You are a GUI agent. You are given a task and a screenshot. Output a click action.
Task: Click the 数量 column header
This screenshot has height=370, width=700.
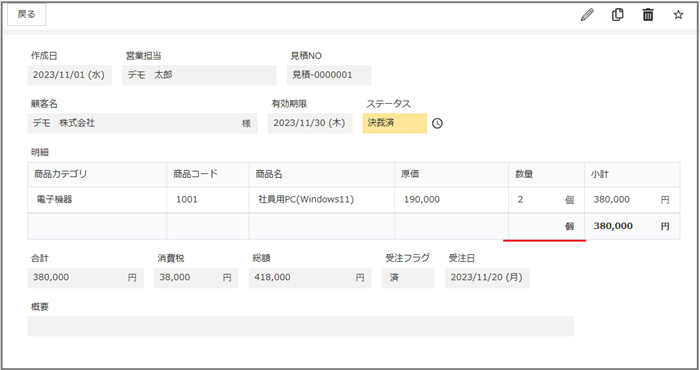coord(546,175)
